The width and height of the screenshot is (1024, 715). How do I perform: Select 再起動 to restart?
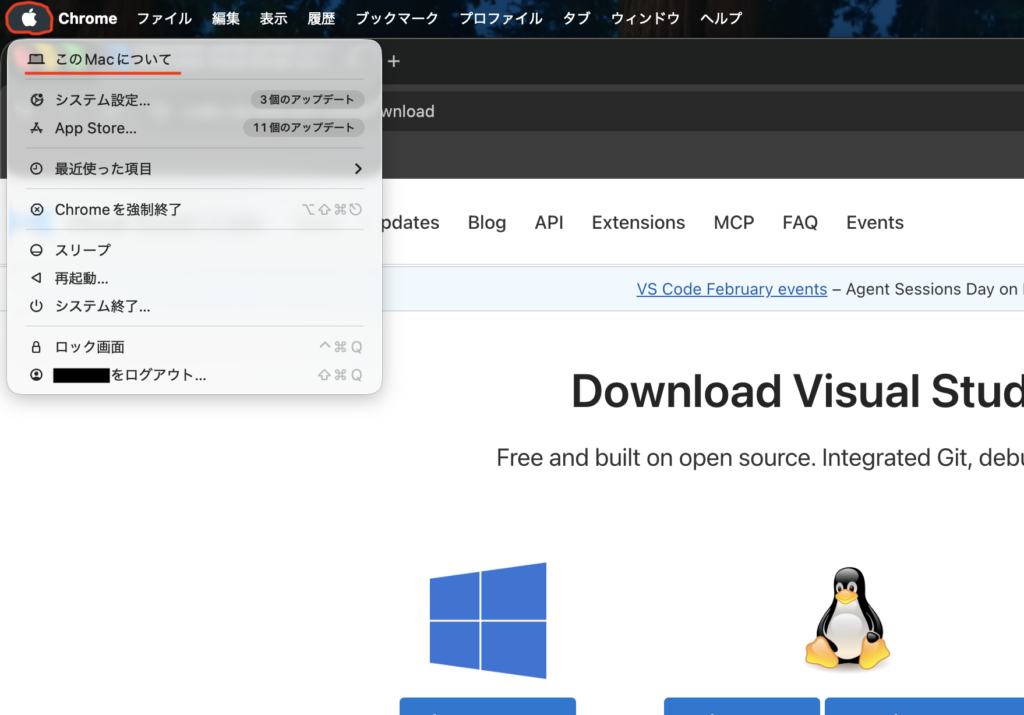tap(81, 278)
